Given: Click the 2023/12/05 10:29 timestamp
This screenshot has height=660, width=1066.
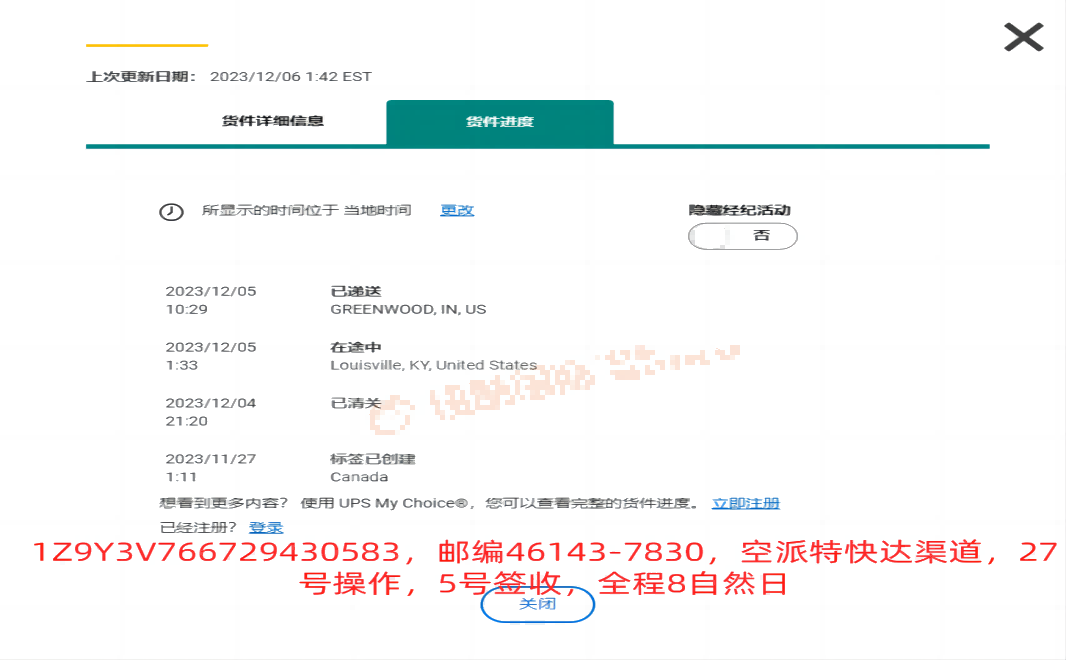Looking at the screenshot, I should pyautogui.click(x=211, y=300).
